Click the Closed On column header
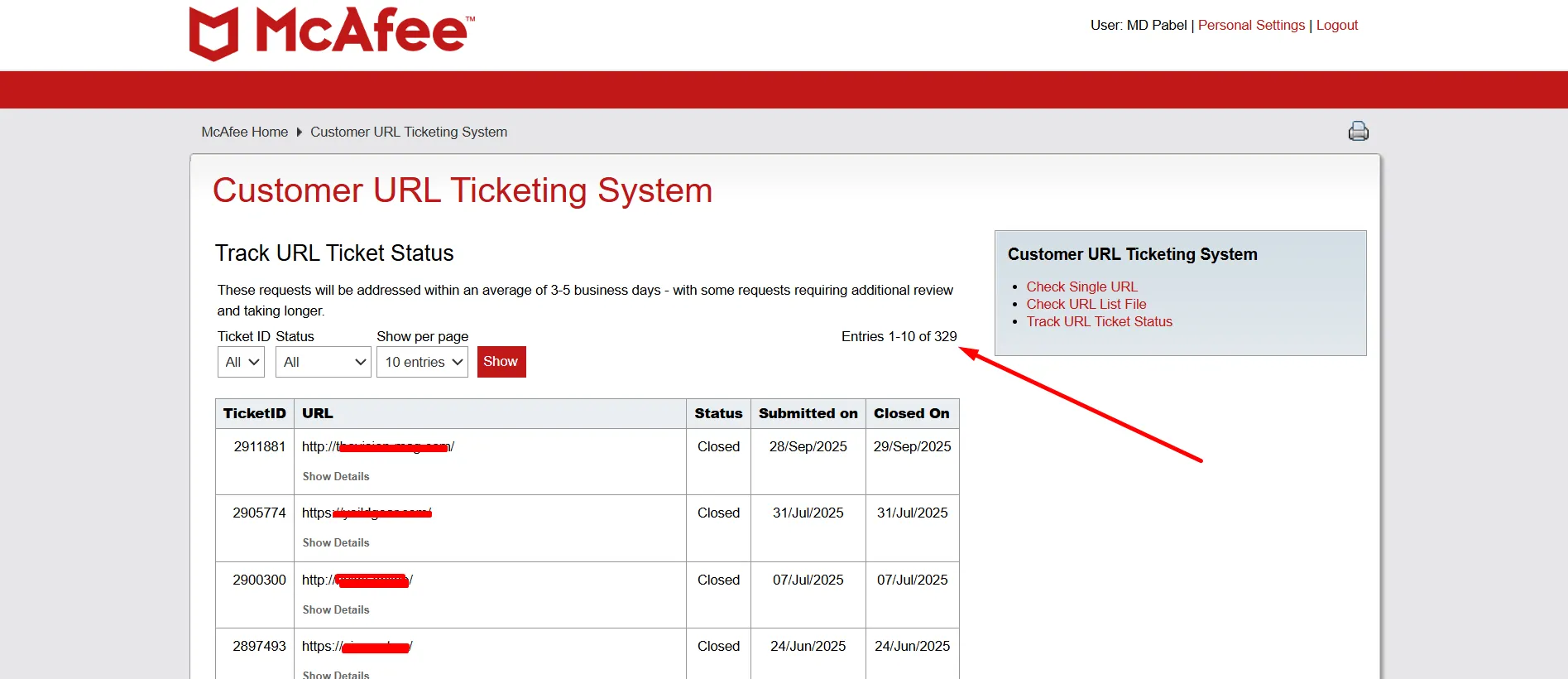The width and height of the screenshot is (1568, 679). [x=912, y=413]
